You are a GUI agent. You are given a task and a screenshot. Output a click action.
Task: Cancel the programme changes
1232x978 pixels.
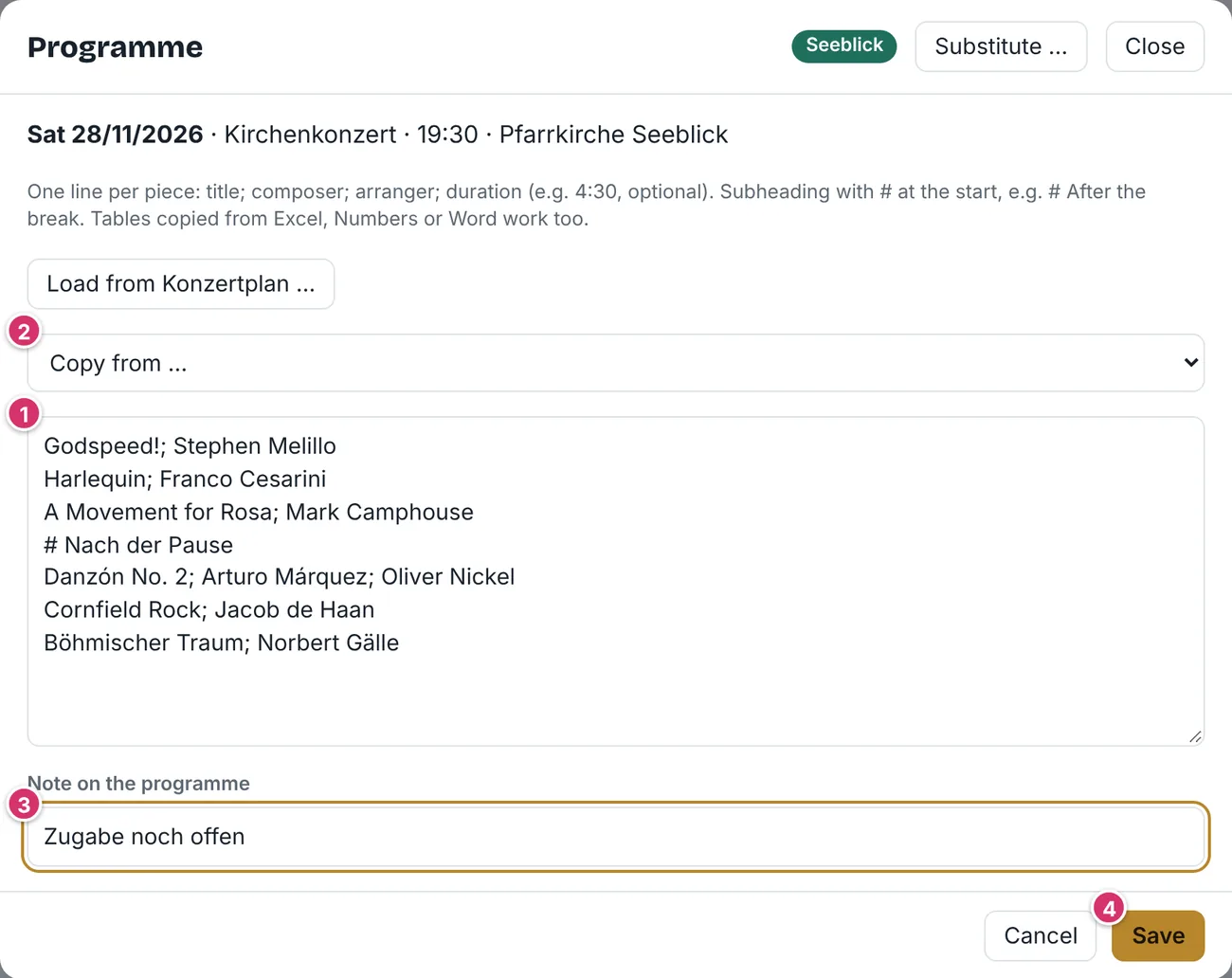tap(1041, 935)
